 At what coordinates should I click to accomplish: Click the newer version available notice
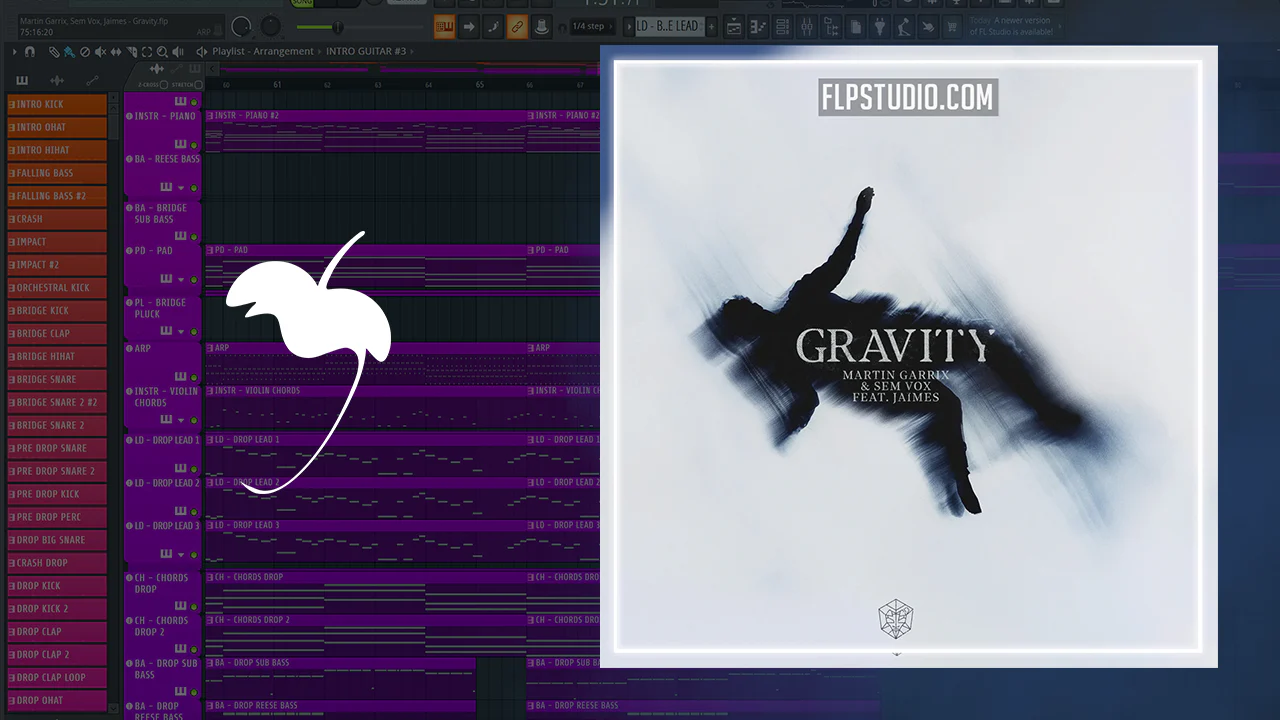pyautogui.click(x=1011, y=26)
